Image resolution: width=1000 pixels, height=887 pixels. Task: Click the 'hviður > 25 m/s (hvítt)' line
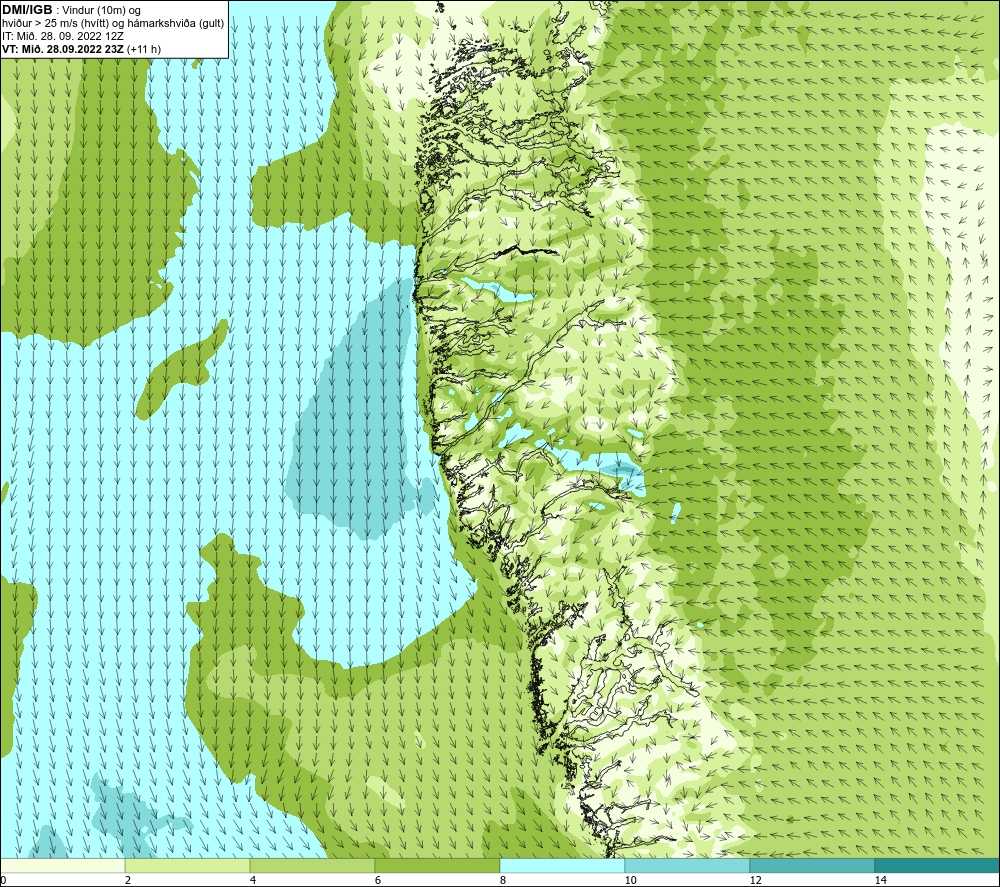pyautogui.click(x=113, y=24)
